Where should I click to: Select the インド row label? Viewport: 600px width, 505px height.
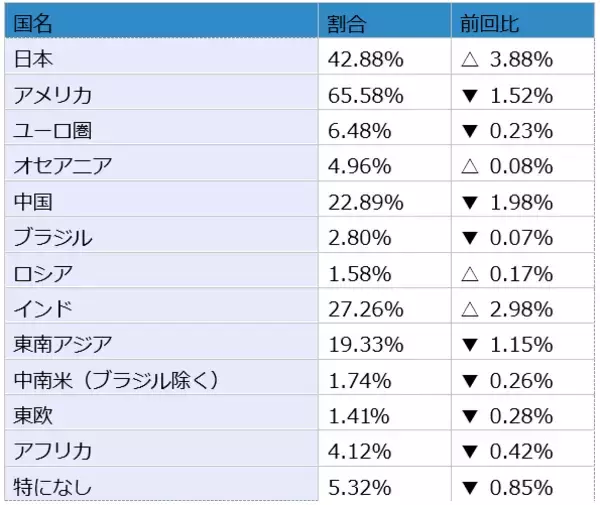[x=44, y=309]
